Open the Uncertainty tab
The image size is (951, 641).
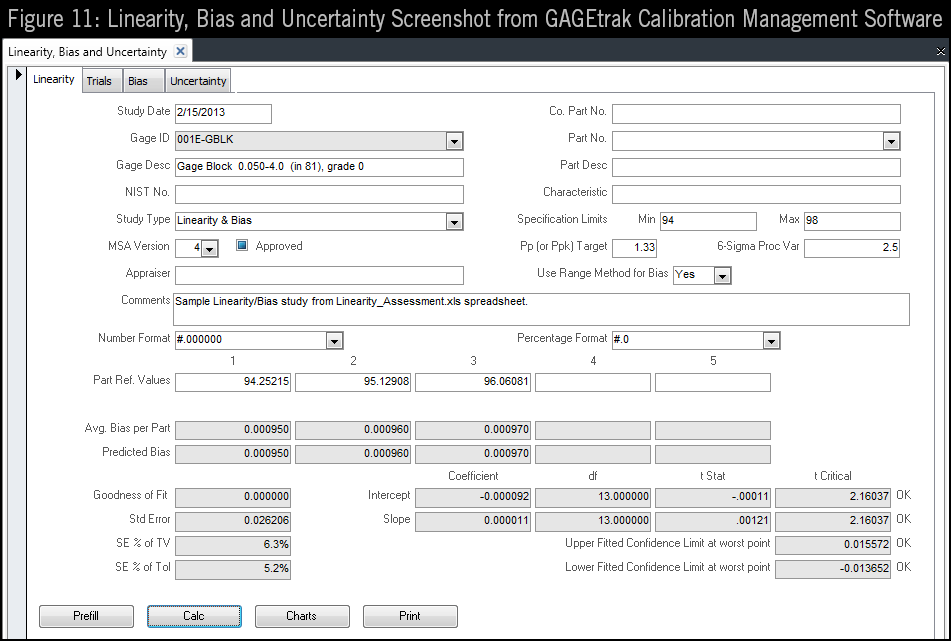coord(198,80)
